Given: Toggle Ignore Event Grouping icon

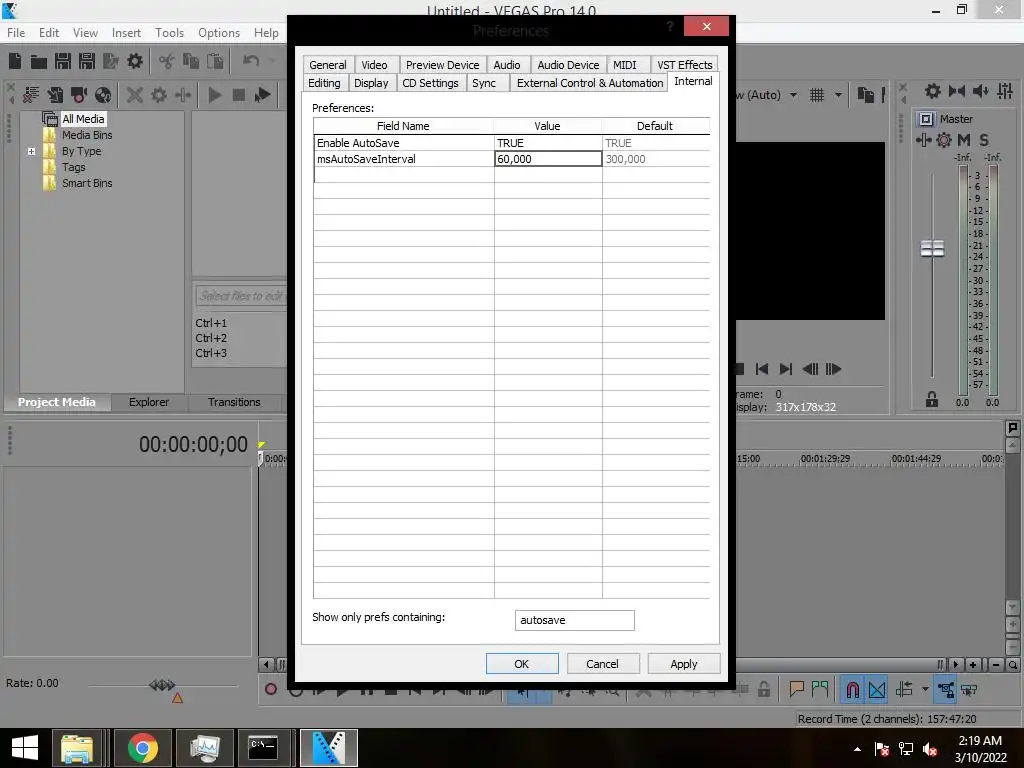Looking at the screenshot, I should click(969, 690).
